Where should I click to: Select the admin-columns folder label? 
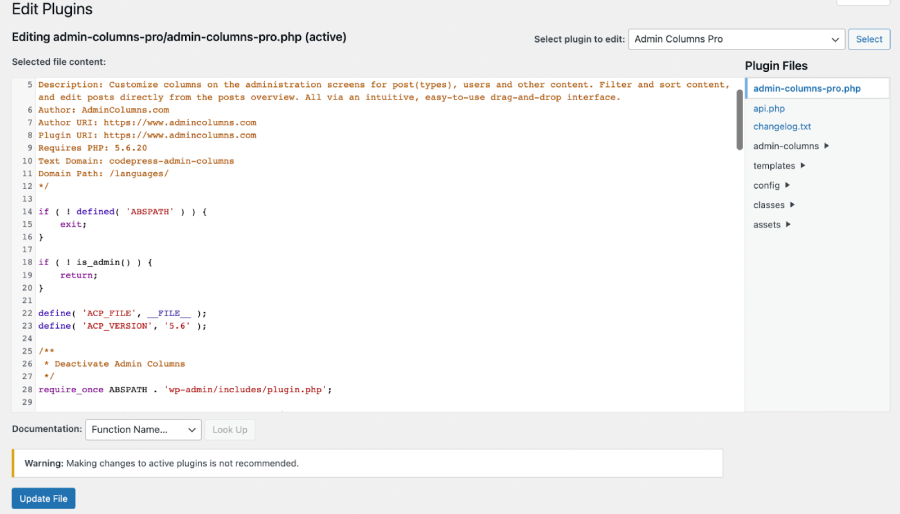(785, 146)
